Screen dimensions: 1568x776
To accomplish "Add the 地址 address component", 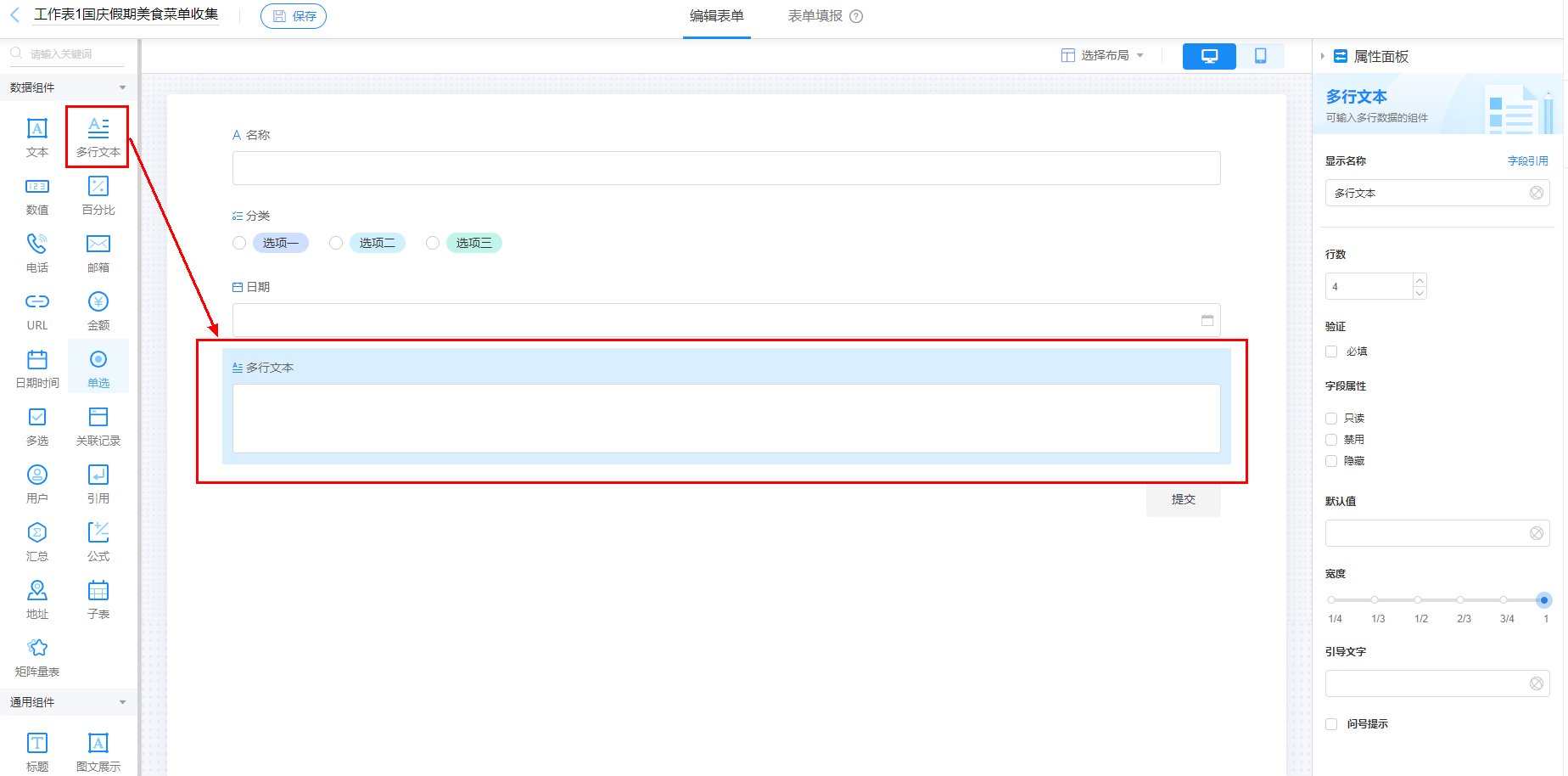I will [x=37, y=600].
